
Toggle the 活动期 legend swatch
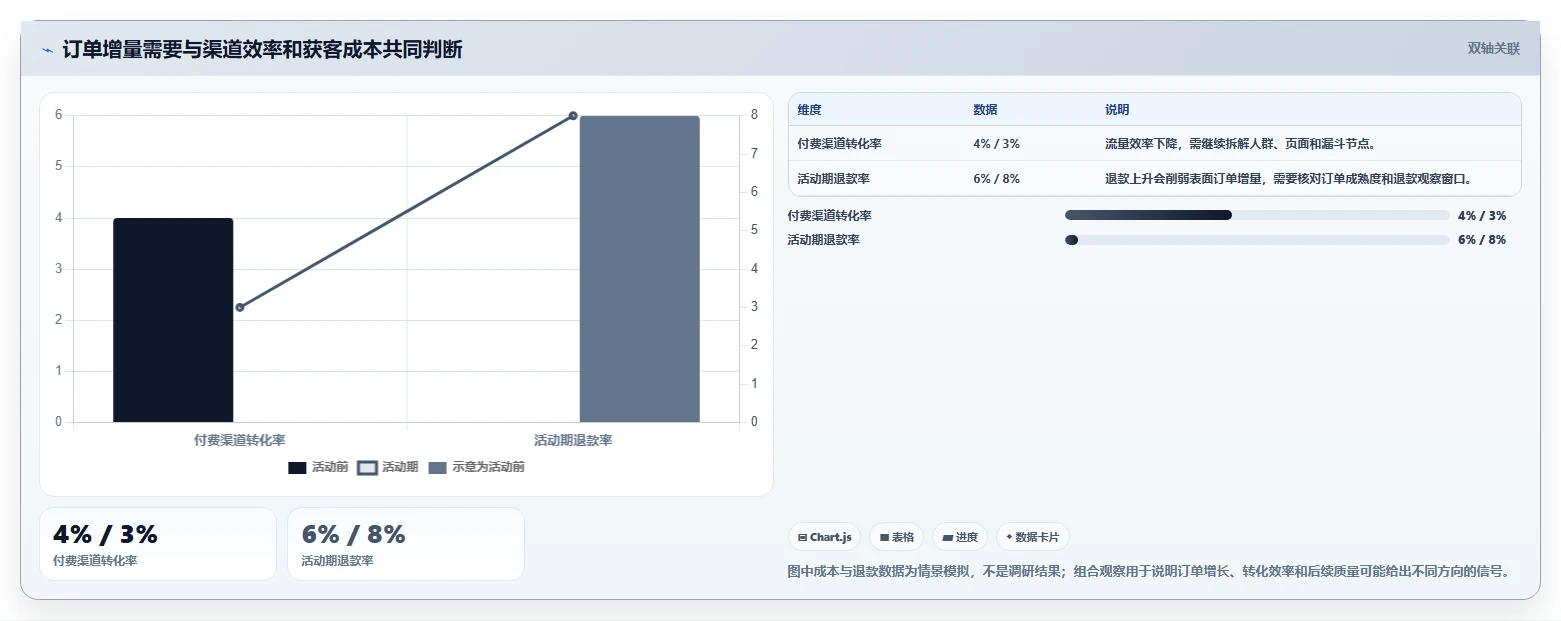[x=367, y=468]
